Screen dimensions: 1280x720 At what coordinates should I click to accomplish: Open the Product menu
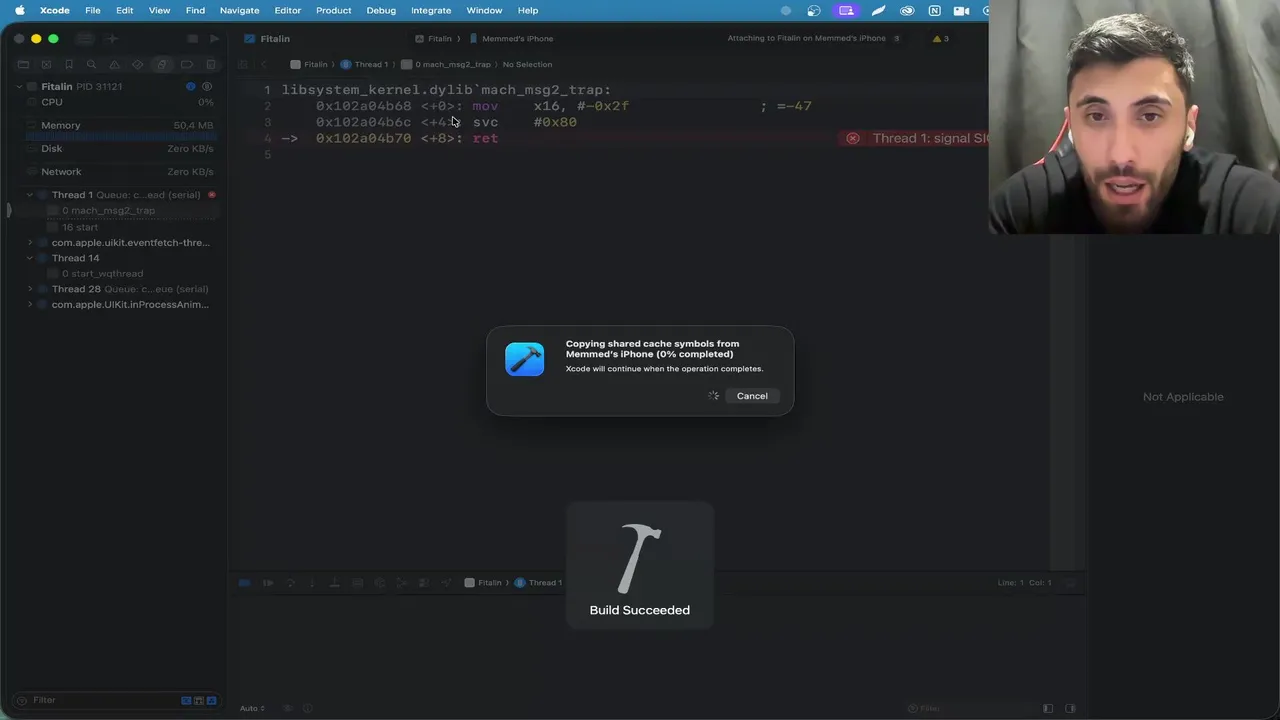pyautogui.click(x=333, y=10)
